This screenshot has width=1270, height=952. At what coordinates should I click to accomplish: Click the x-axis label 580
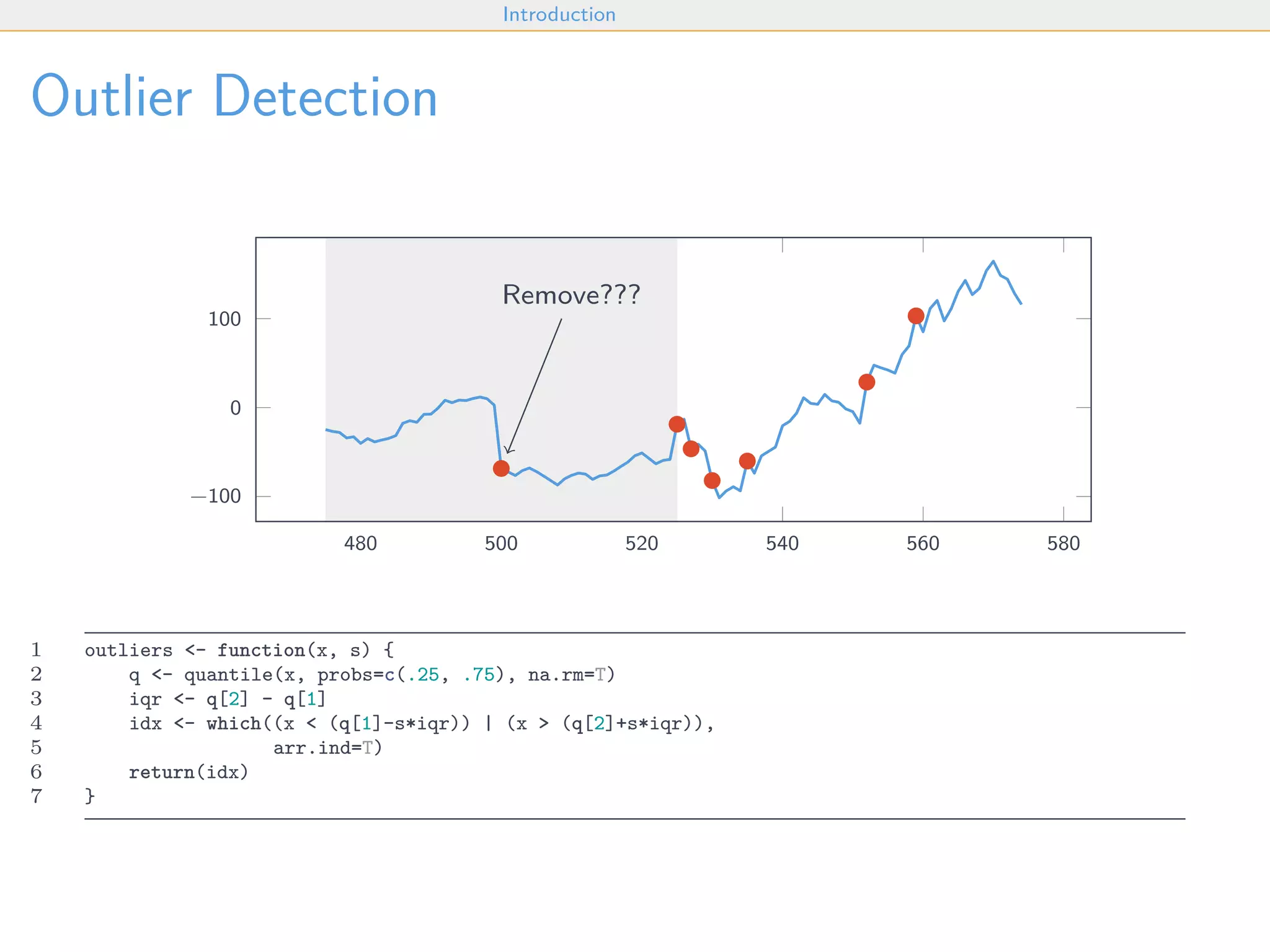(1064, 544)
